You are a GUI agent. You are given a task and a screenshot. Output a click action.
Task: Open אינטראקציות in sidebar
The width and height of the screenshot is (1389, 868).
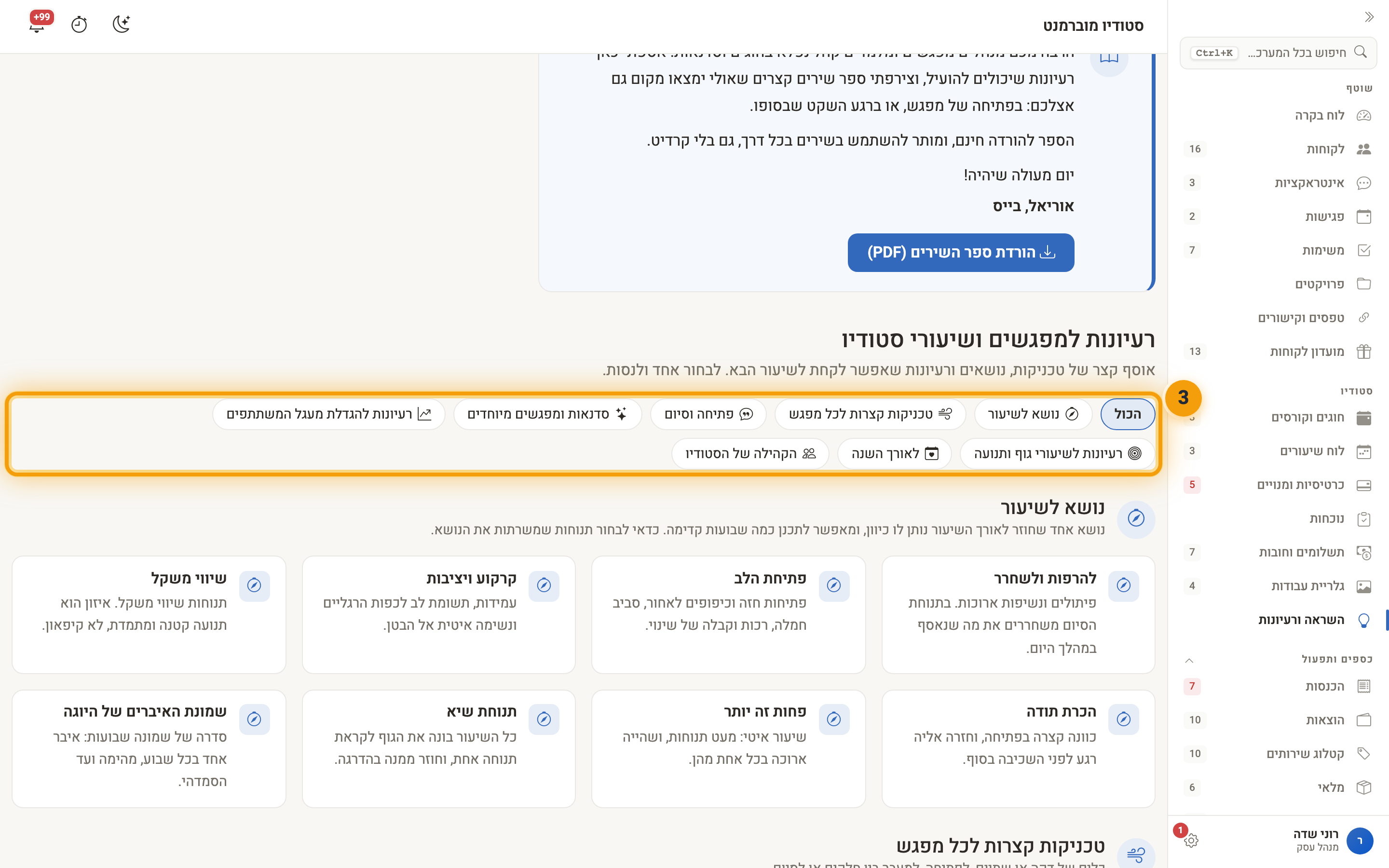pos(1278,183)
